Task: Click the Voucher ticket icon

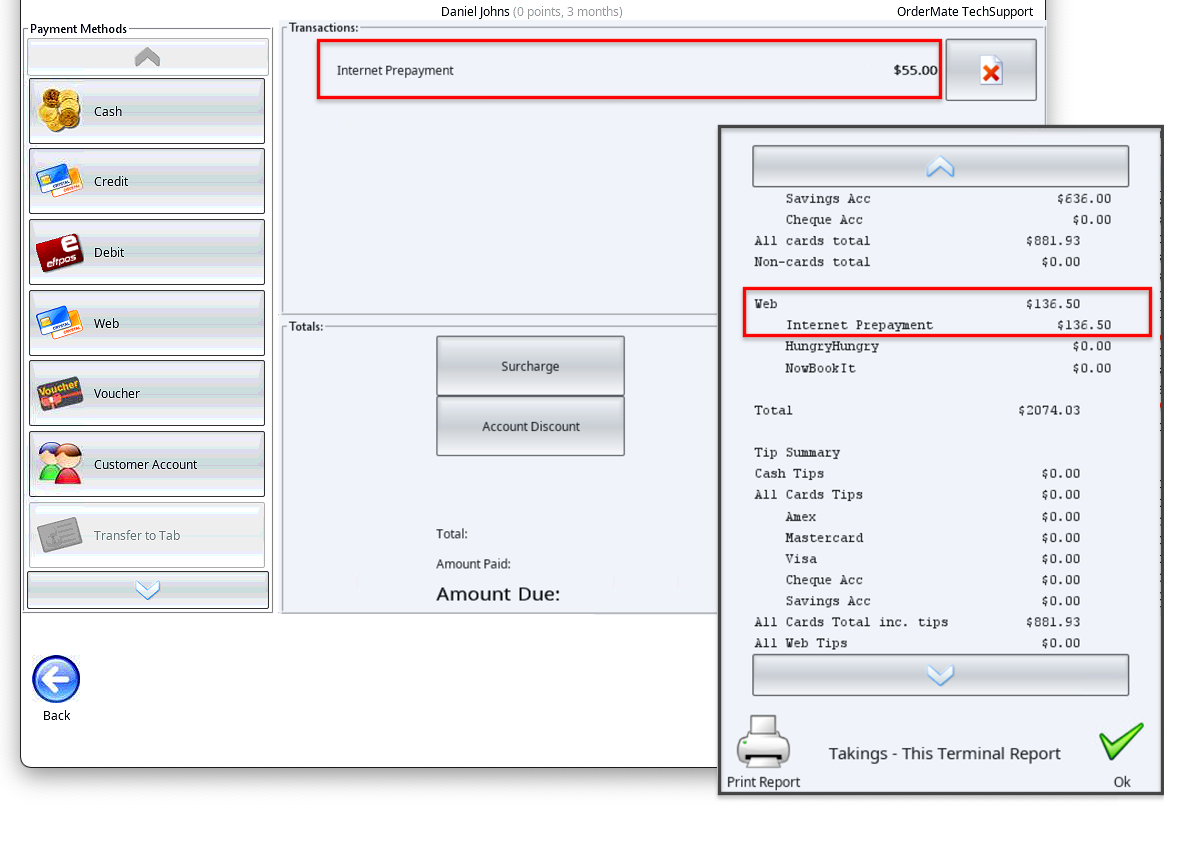Action: click(x=59, y=393)
